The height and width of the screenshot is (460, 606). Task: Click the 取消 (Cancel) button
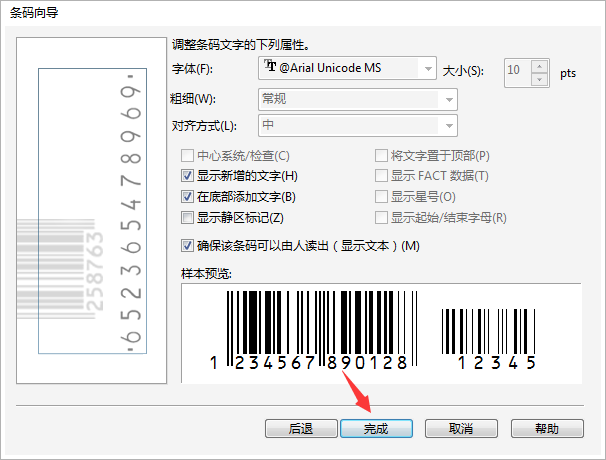click(461, 428)
